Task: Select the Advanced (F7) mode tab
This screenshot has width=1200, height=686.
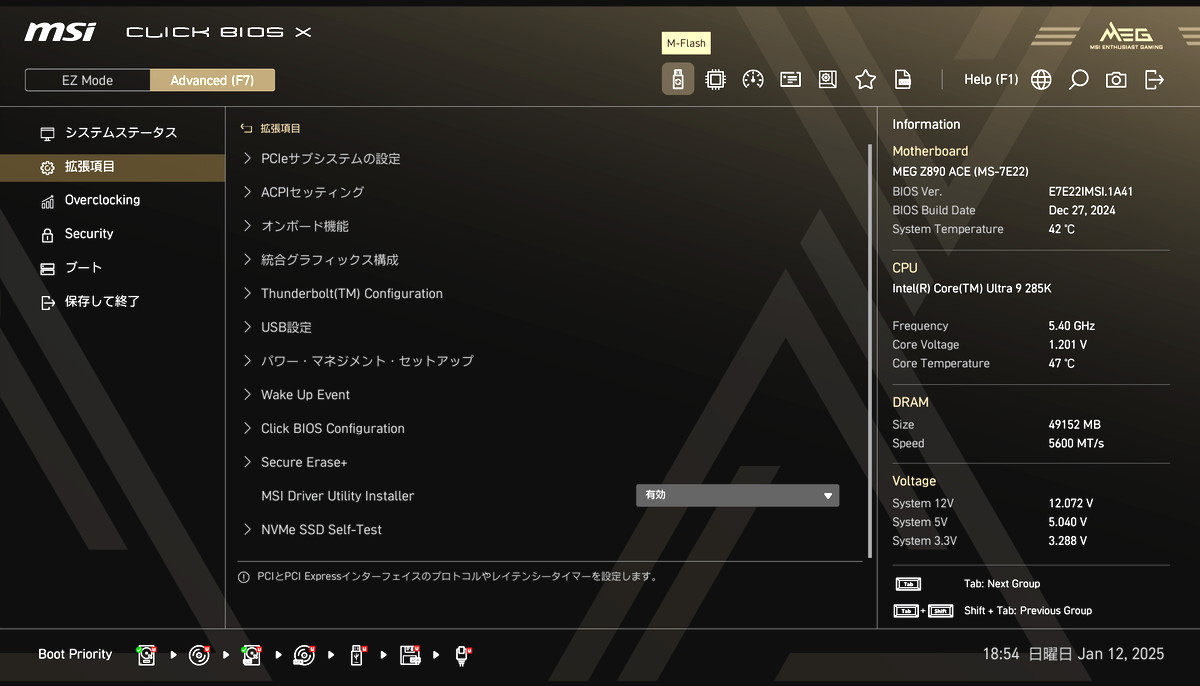Action: [212, 80]
